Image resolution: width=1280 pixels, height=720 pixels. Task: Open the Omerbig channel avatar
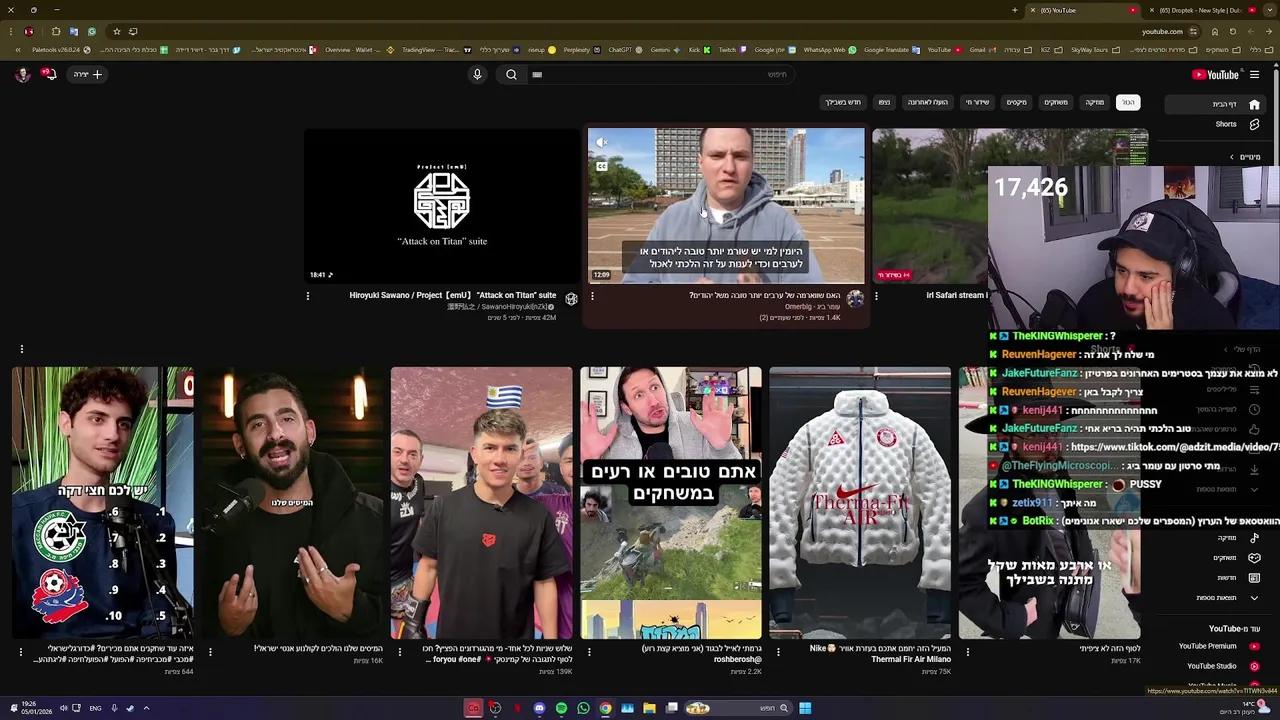pos(855,299)
